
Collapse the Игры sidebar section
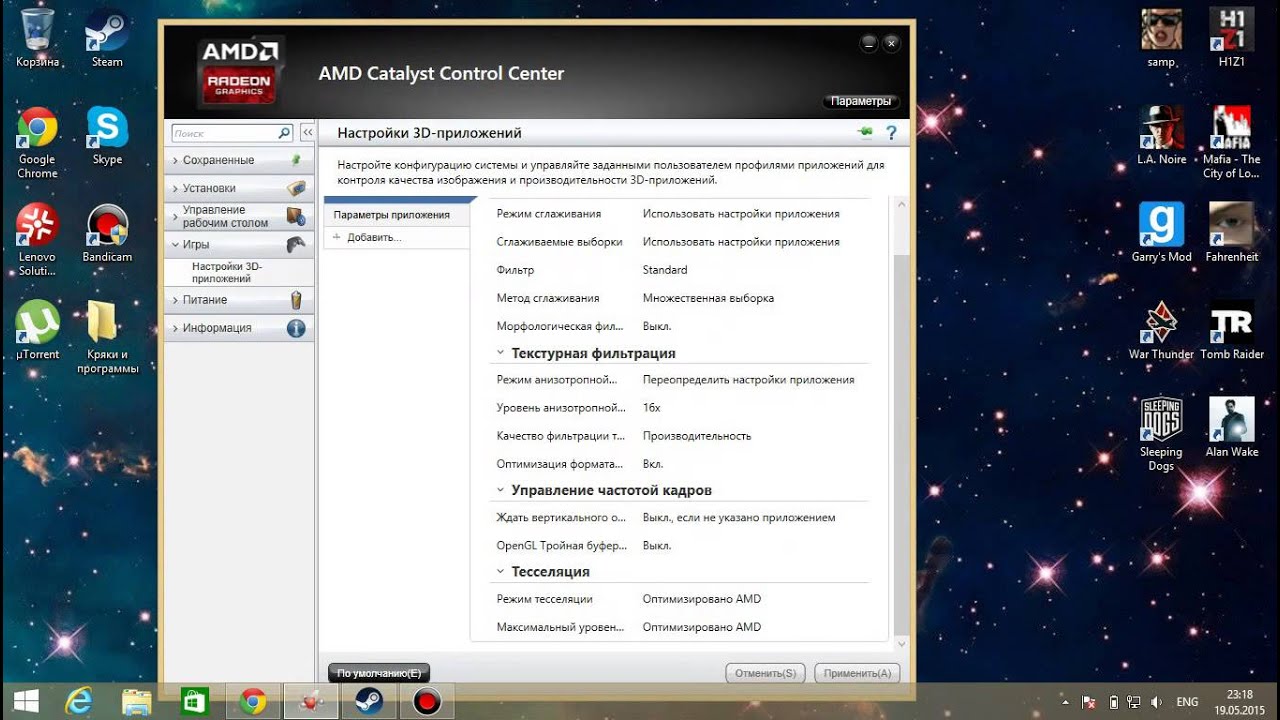[x=238, y=244]
